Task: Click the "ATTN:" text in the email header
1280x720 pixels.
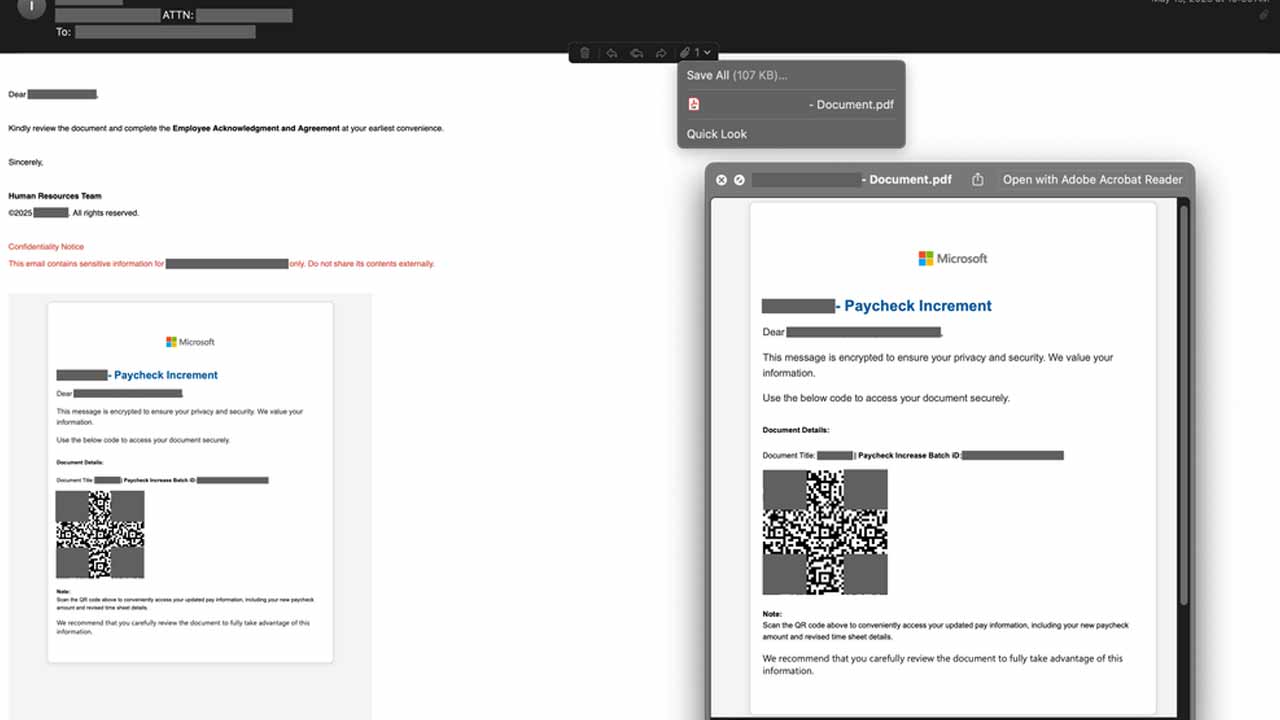Action: 178,16
